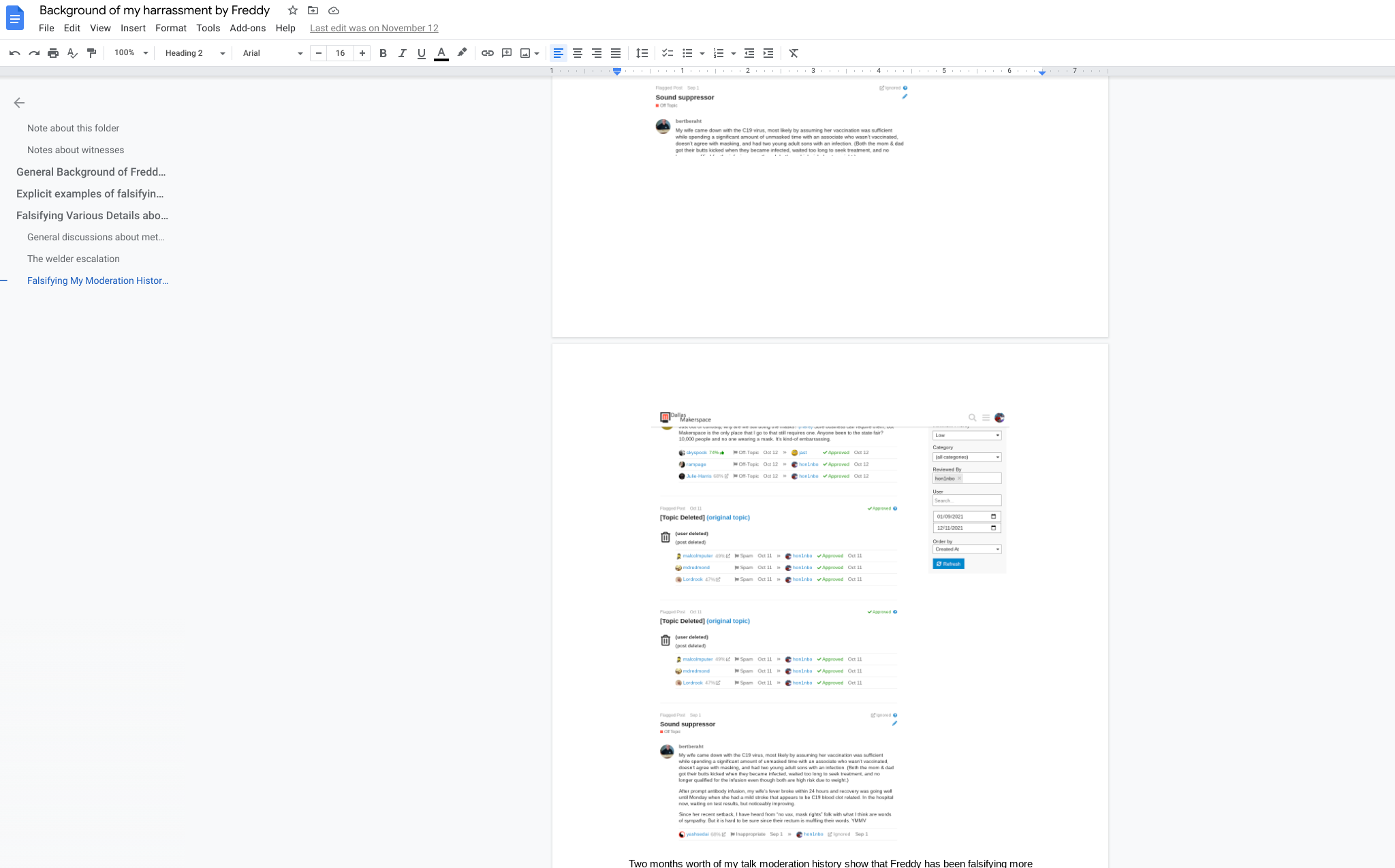Toggle italic formatting
This screenshot has width=1395, height=868.
click(402, 53)
